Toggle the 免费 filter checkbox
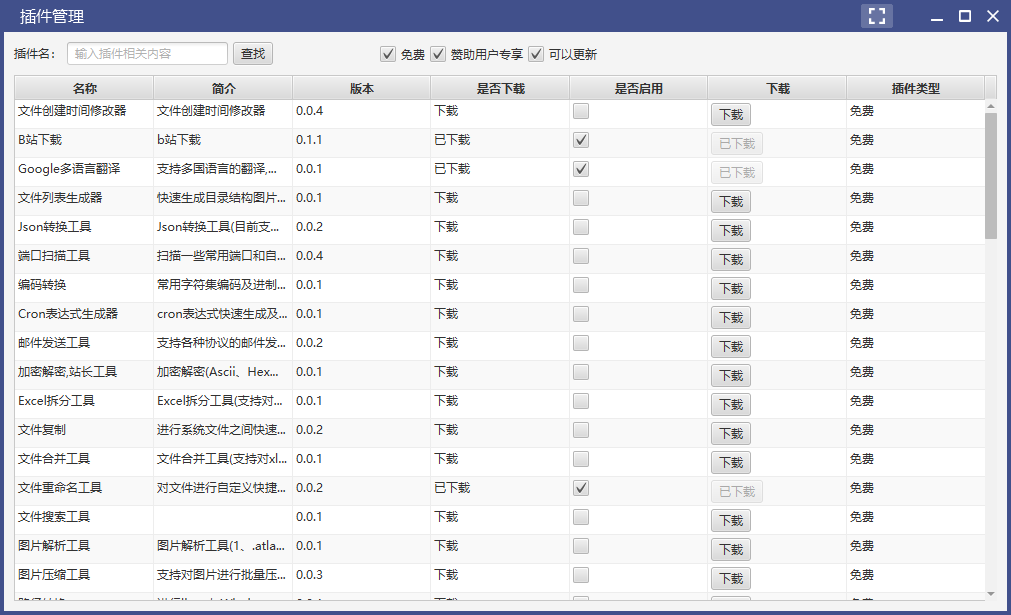Image resolution: width=1011 pixels, height=615 pixels. click(388, 54)
